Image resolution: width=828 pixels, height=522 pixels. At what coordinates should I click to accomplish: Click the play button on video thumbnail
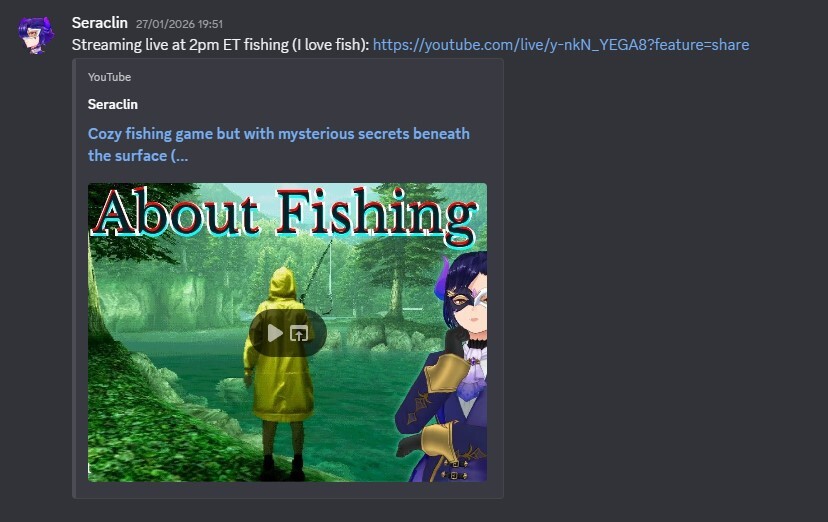[x=275, y=333]
